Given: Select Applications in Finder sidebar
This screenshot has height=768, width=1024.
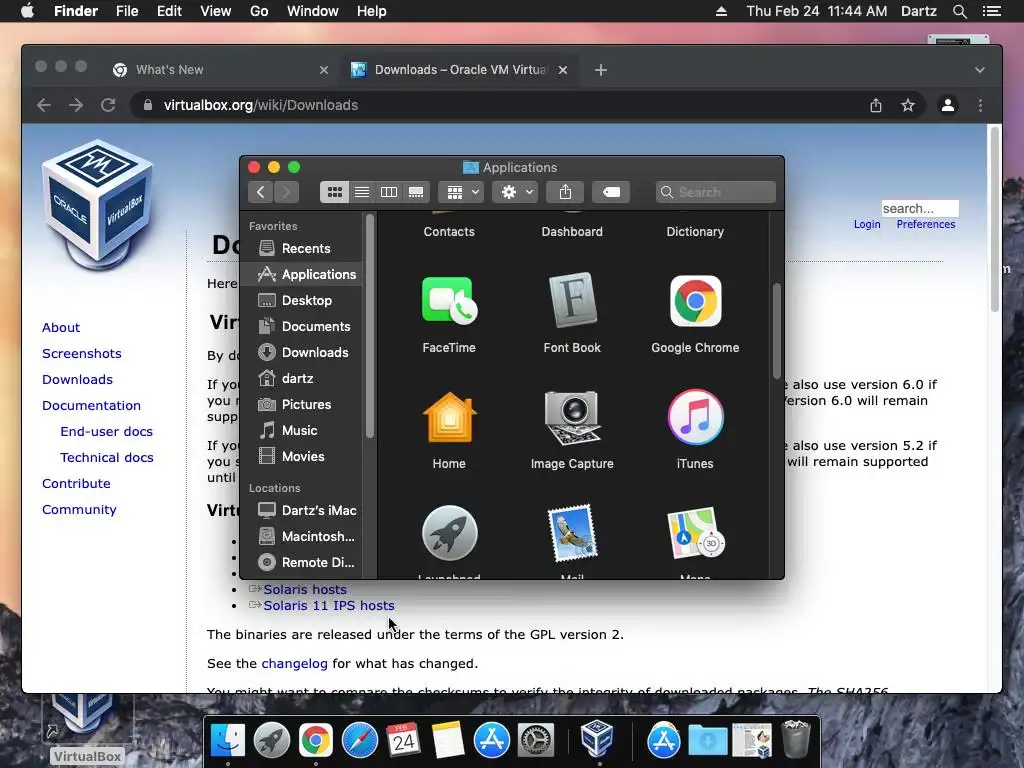Looking at the screenshot, I should (301, 274).
